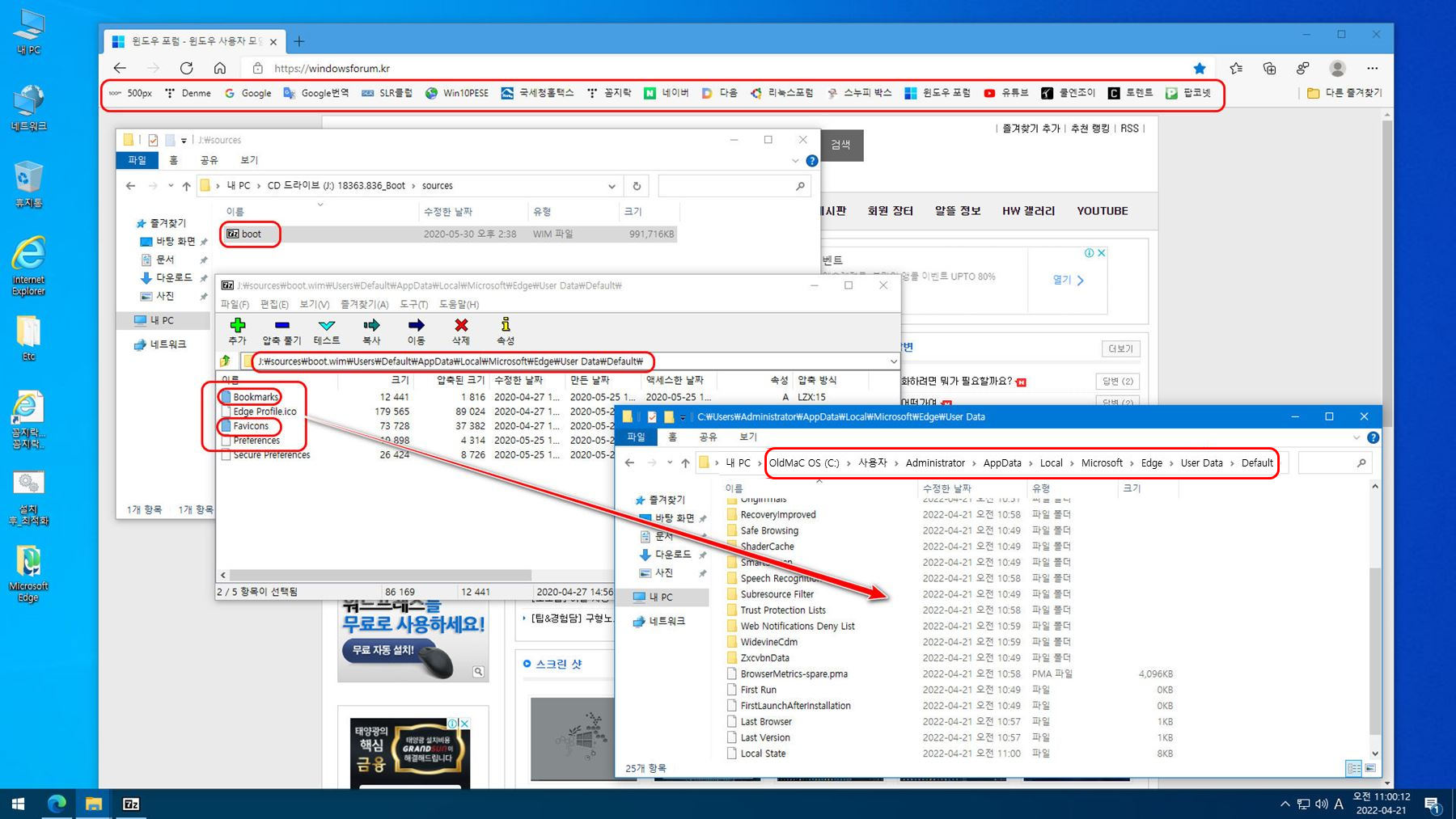Click the 7-Zip Add (추가) toolbar icon
Image resolution: width=1456 pixels, height=819 pixels.
pyautogui.click(x=237, y=325)
